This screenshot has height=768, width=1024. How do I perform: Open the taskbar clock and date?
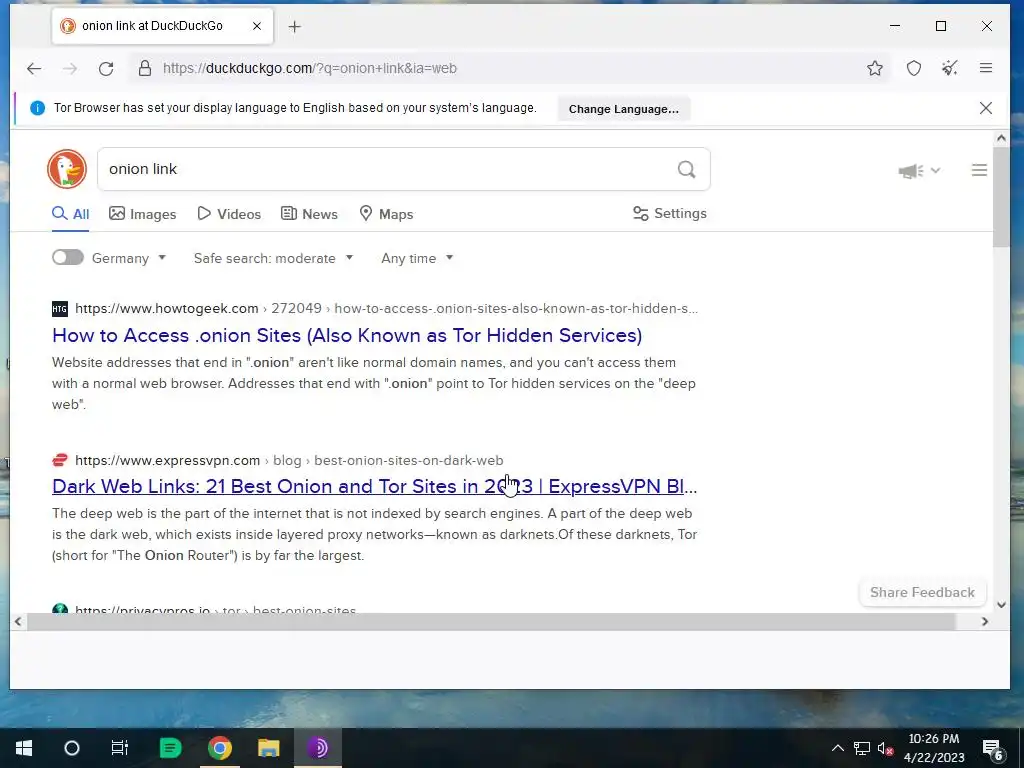(934, 748)
